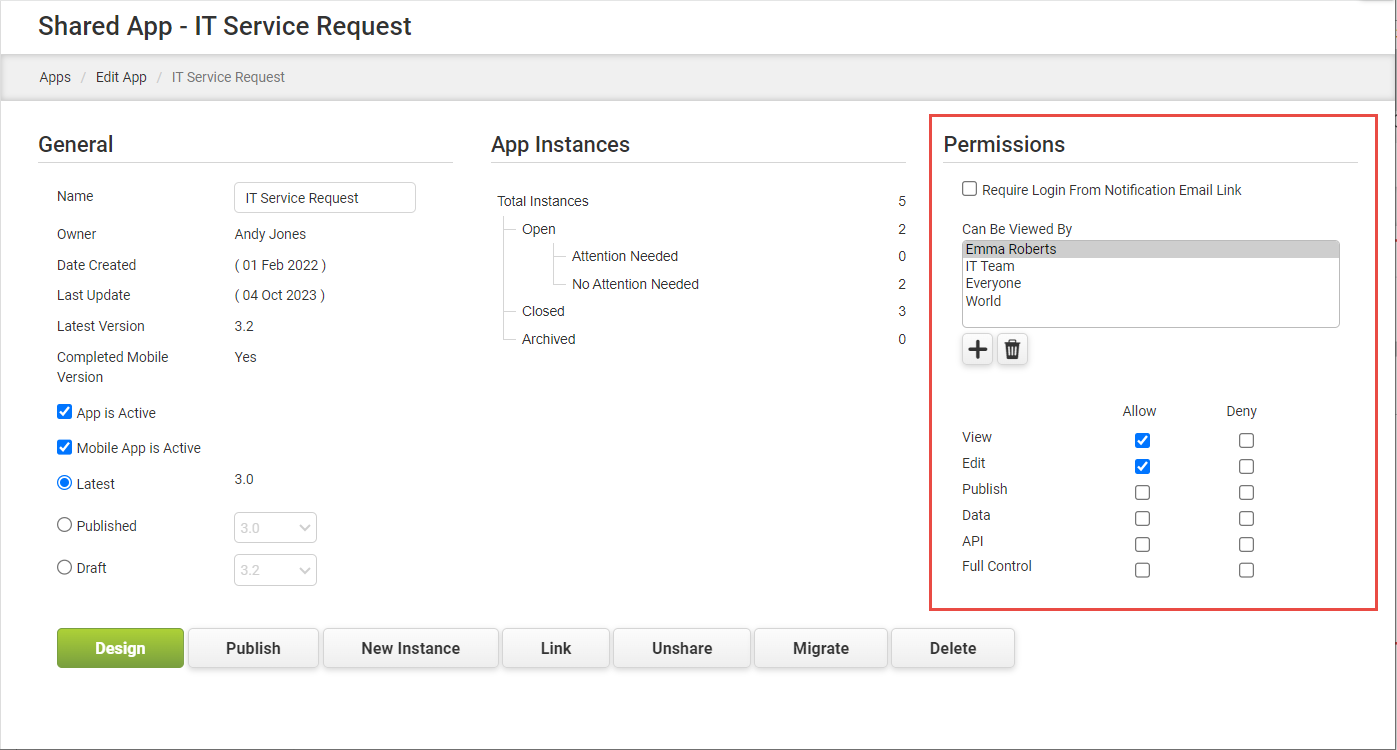
Task: Expand the Draft version dropdown
Action: coord(275,570)
